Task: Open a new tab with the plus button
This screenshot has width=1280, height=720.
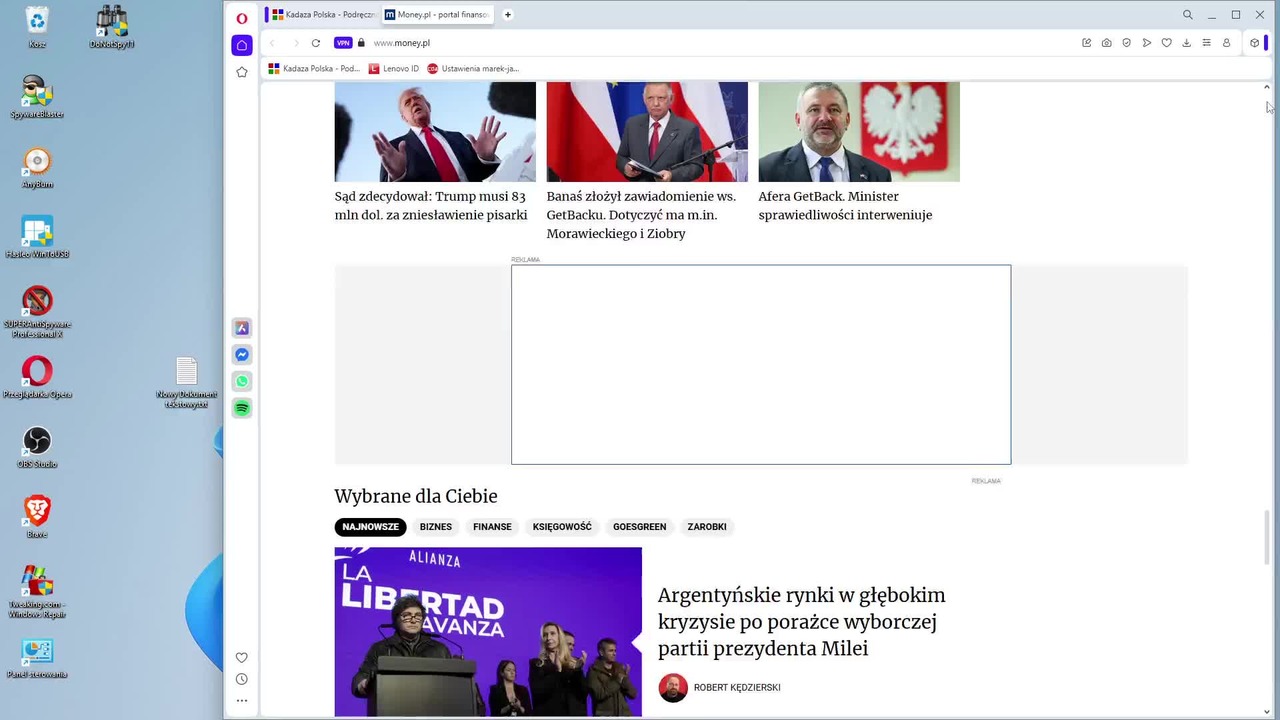Action: [x=507, y=15]
